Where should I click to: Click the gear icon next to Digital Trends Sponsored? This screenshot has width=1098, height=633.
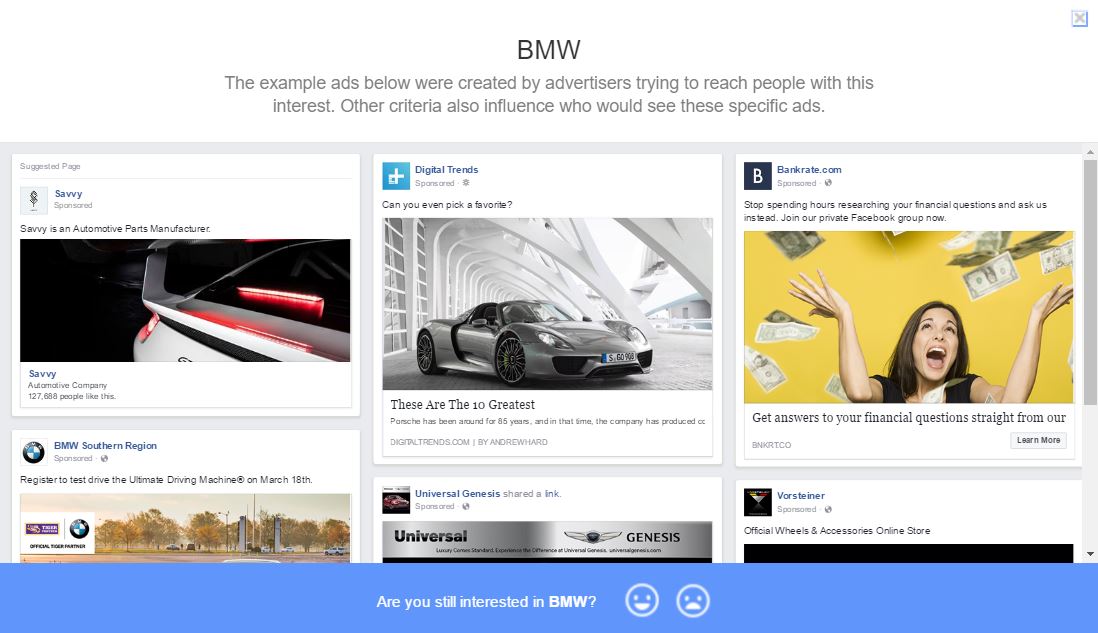466,183
